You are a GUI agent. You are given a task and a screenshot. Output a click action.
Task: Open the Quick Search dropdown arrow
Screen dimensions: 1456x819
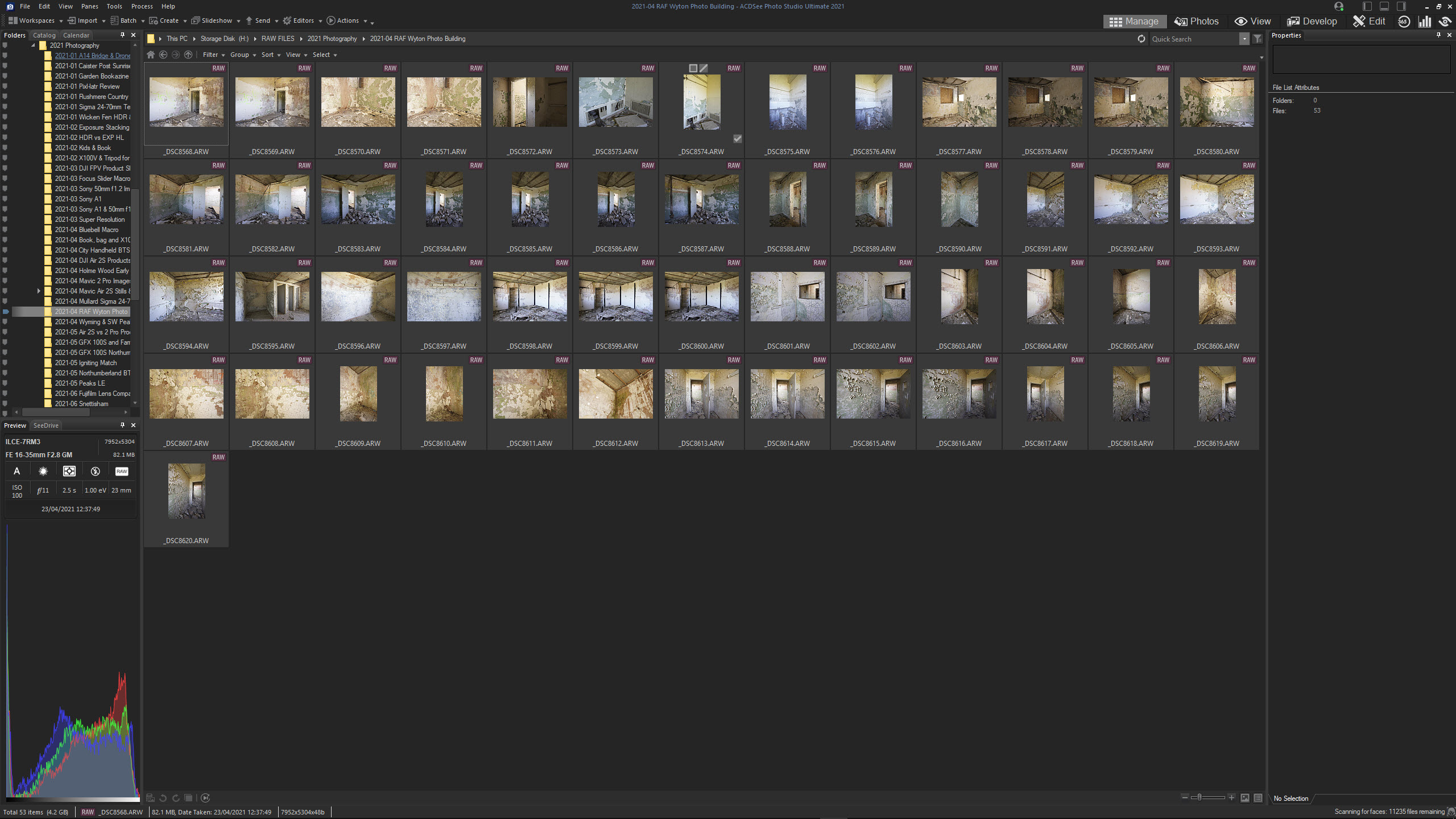click(x=1244, y=39)
